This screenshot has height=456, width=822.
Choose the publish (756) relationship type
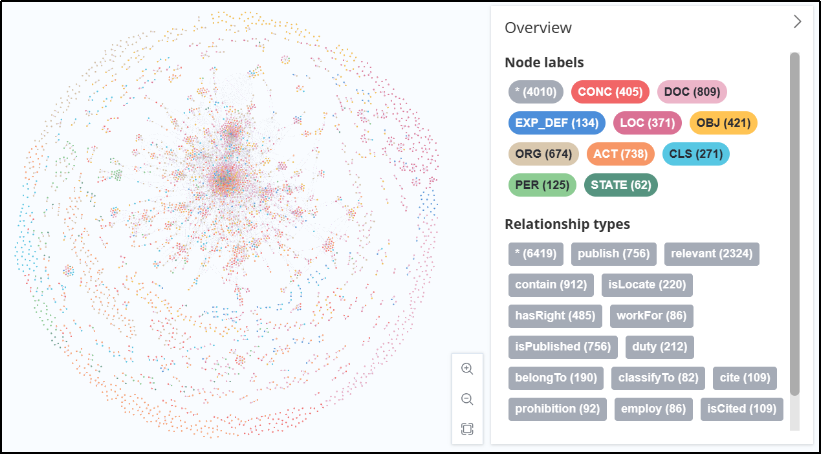(x=613, y=254)
